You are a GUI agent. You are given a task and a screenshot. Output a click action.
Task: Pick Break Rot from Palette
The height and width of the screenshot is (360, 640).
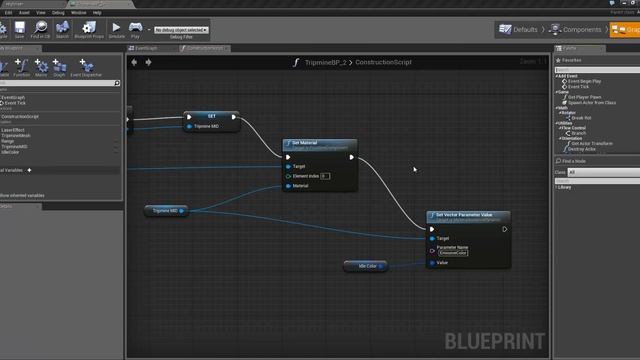[581, 118]
